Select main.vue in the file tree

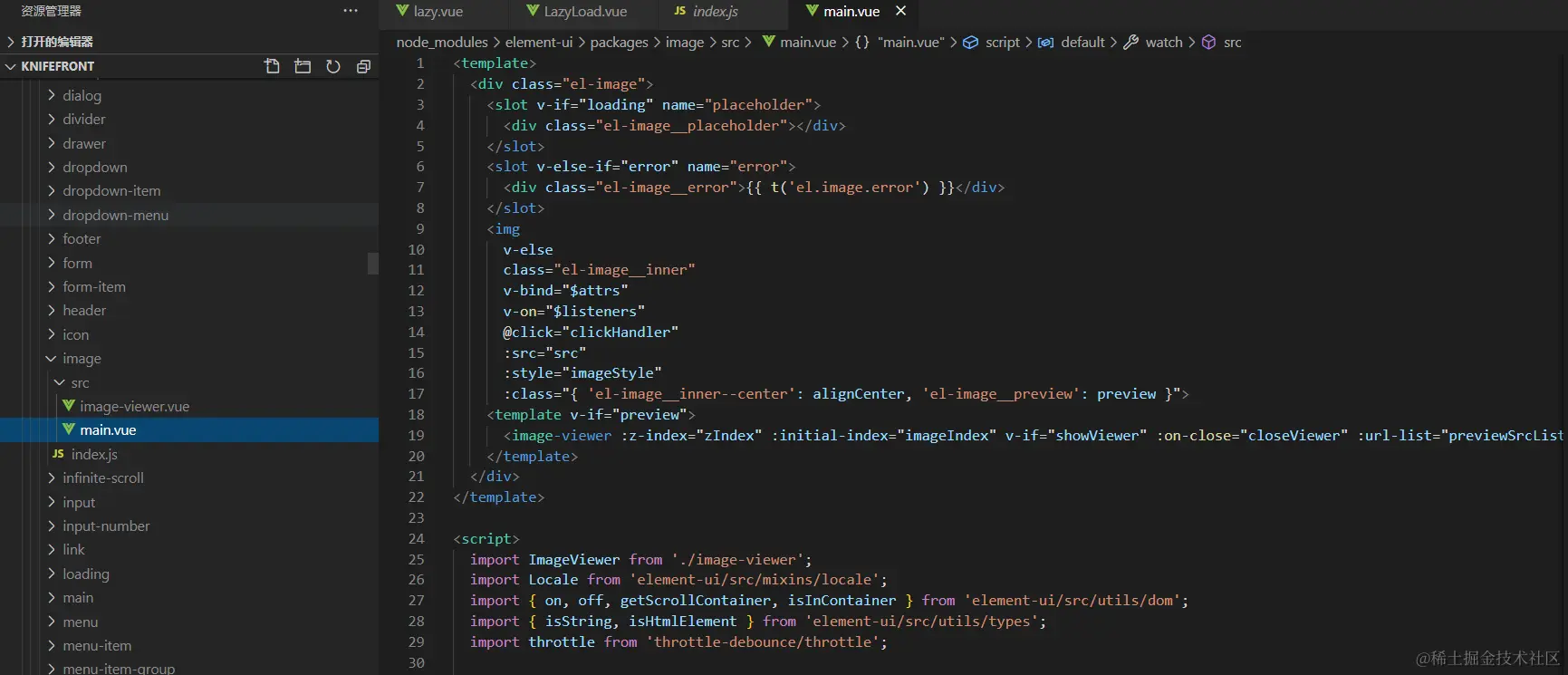108,429
